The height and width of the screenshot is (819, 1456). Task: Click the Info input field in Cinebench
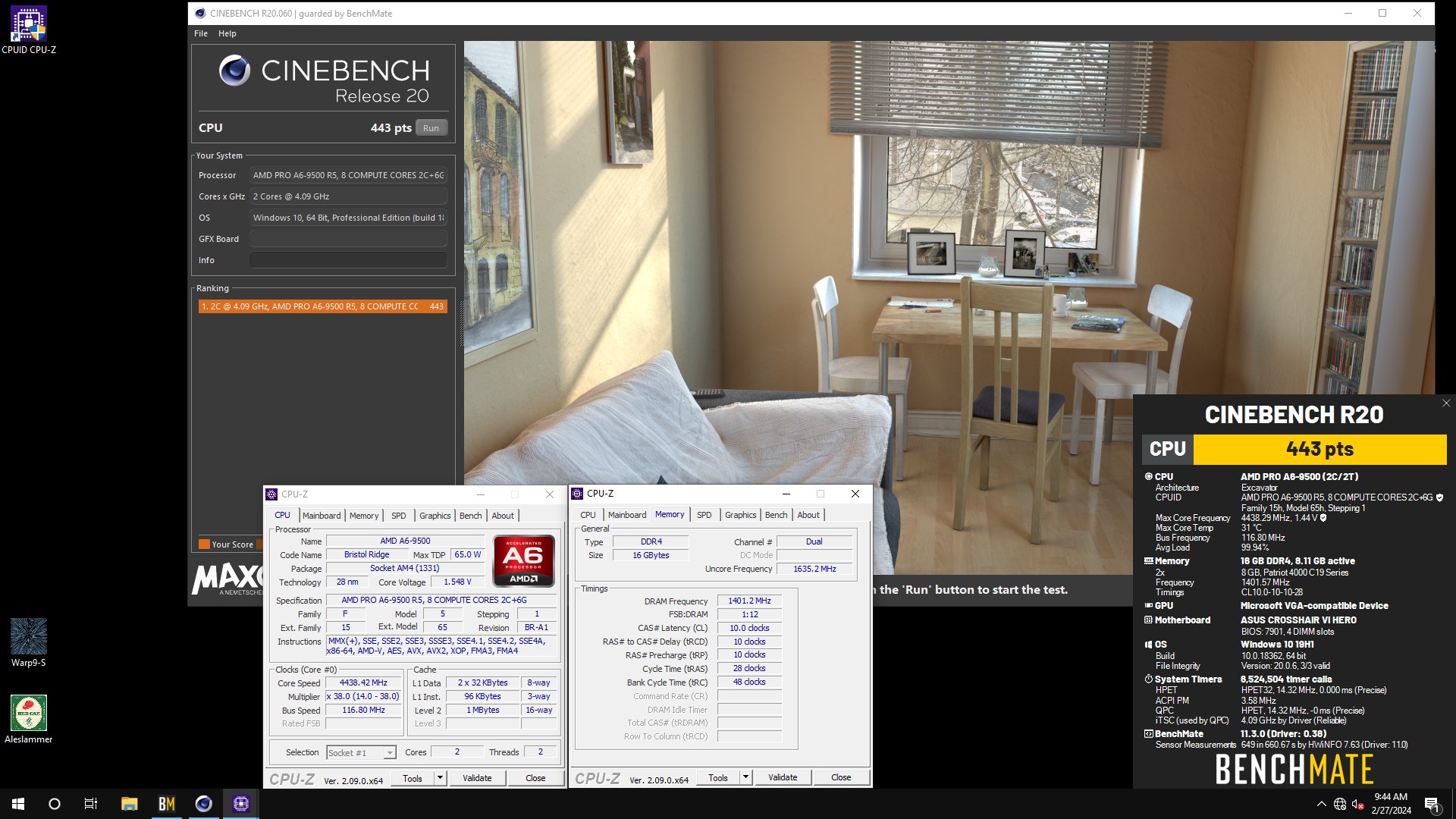(x=348, y=260)
